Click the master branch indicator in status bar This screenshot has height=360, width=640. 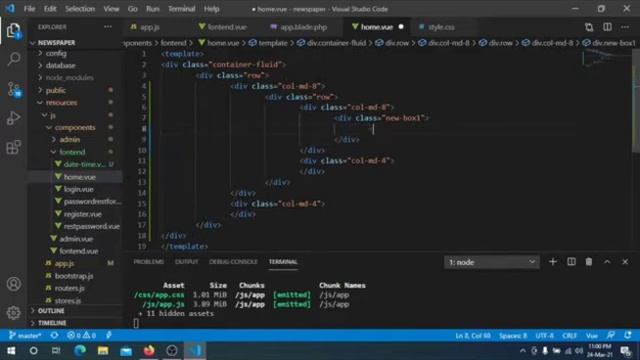pos(25,336)
